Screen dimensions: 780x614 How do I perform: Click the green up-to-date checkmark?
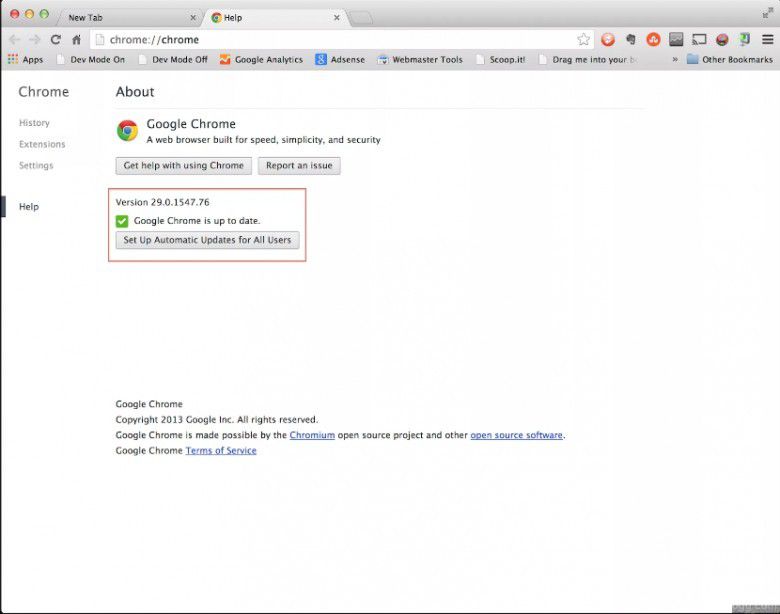pyautogui.click(x=122, y=221)
